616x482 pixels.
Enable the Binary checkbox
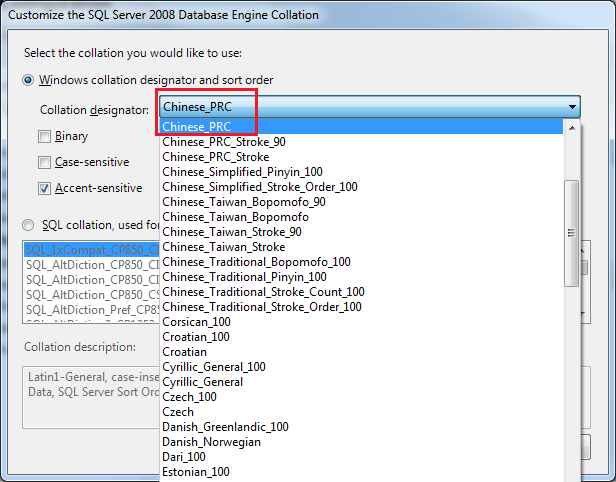44,137
